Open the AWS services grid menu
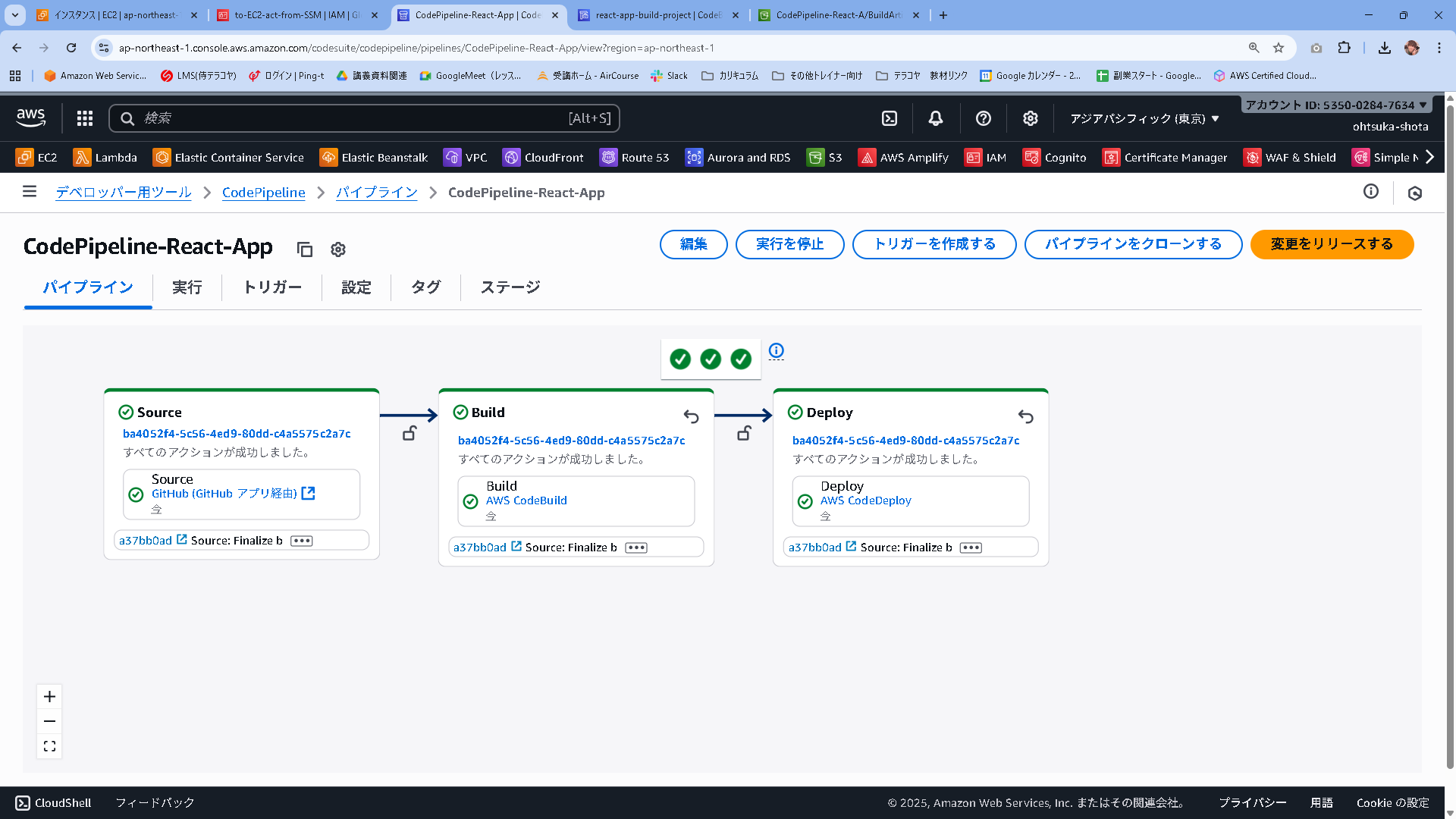Image resolution: width=1456 pixels, height=819 pixels. click(85, 118)
